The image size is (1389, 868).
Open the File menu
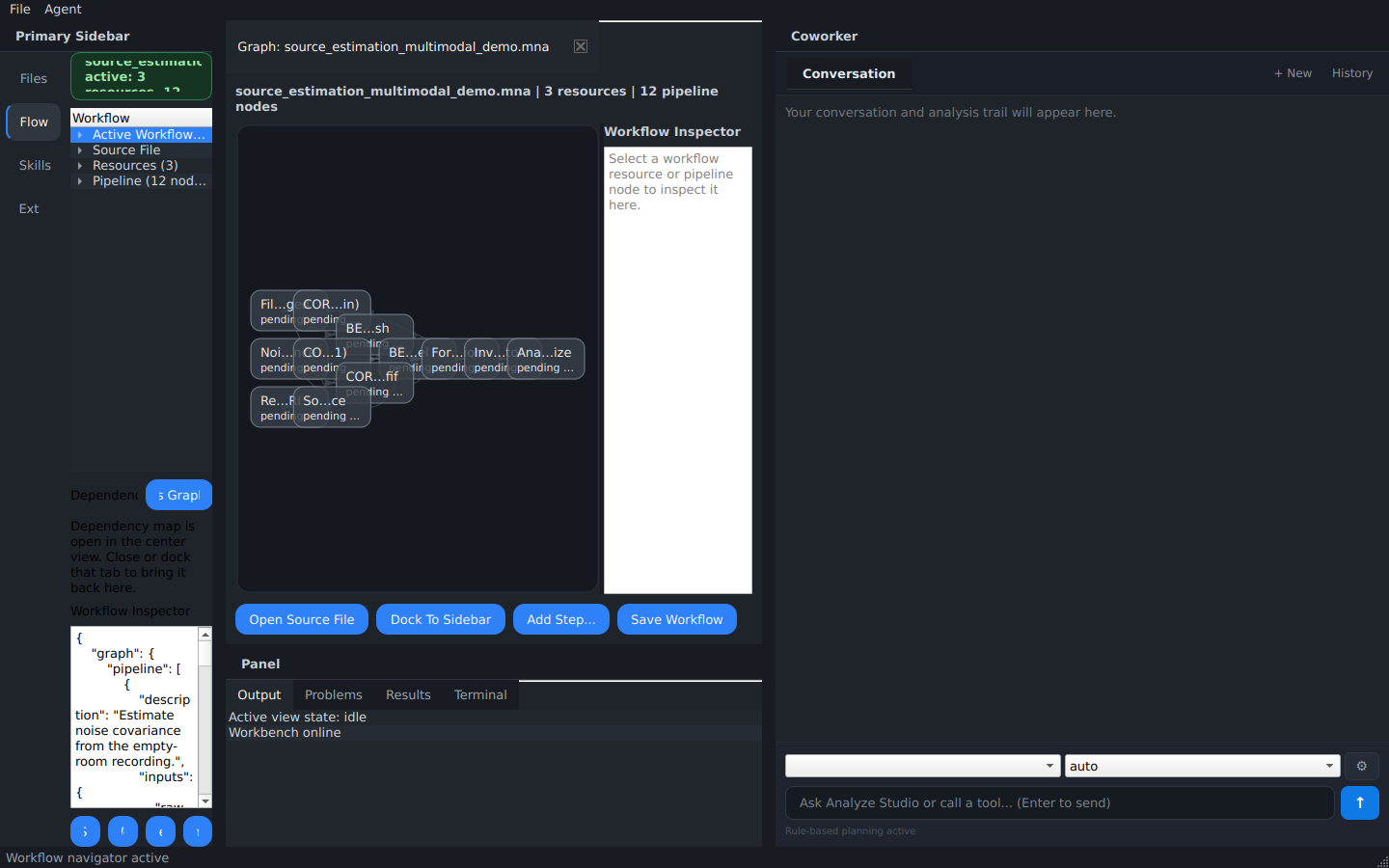20,9
